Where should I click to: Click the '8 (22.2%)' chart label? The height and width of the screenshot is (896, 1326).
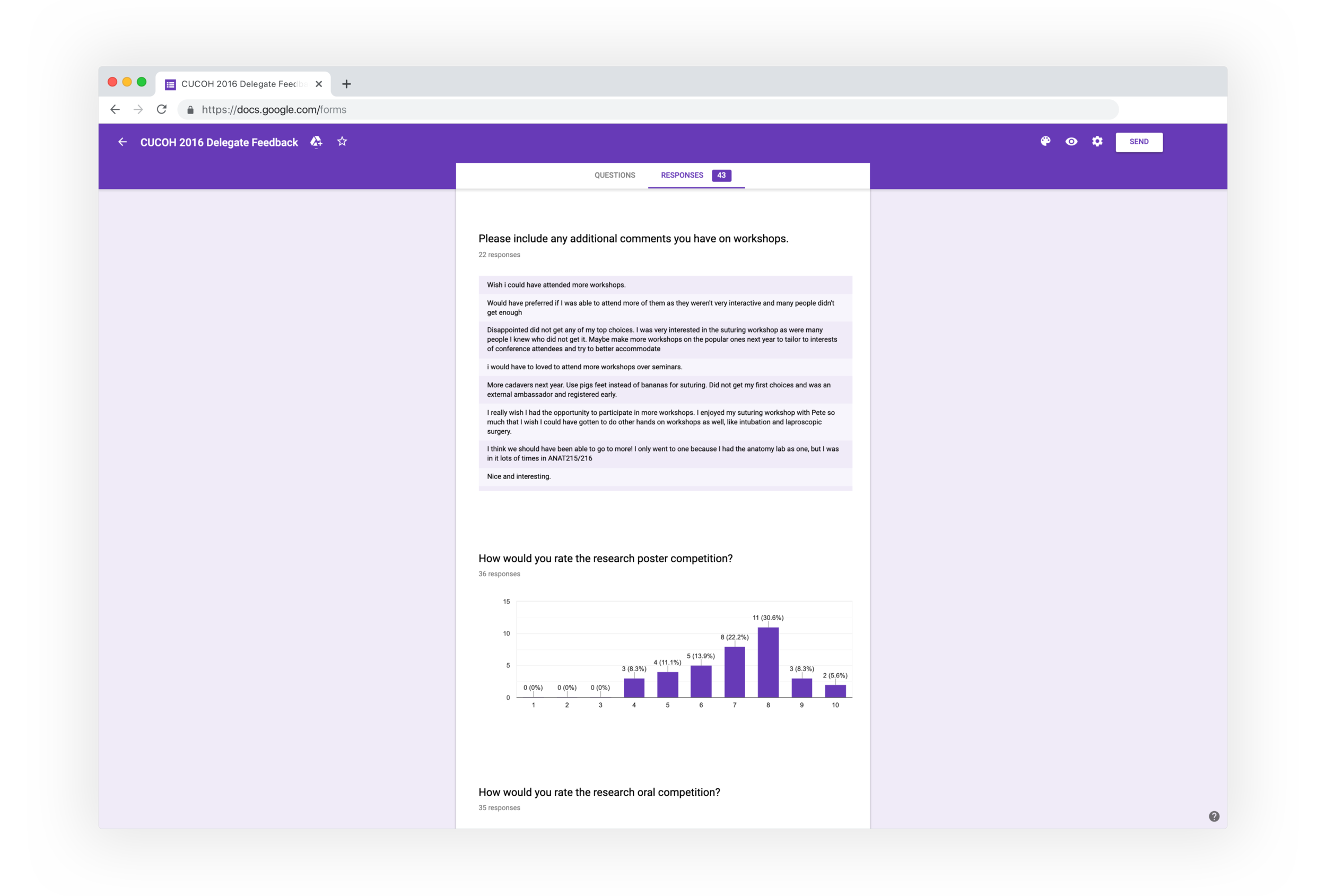pyautogui.click(x=734, y=637)
